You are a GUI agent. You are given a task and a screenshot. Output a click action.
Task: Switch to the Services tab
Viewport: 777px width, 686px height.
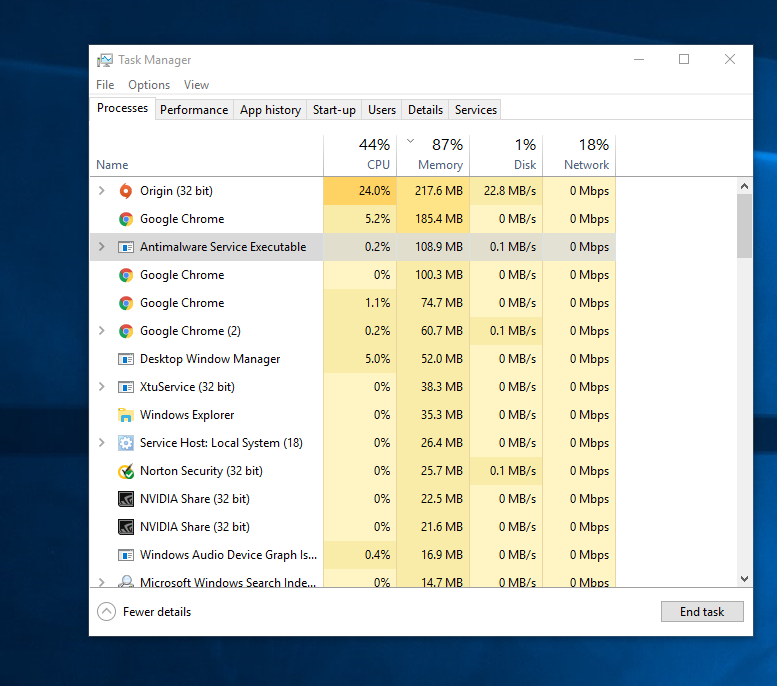(x=476, y=110)
